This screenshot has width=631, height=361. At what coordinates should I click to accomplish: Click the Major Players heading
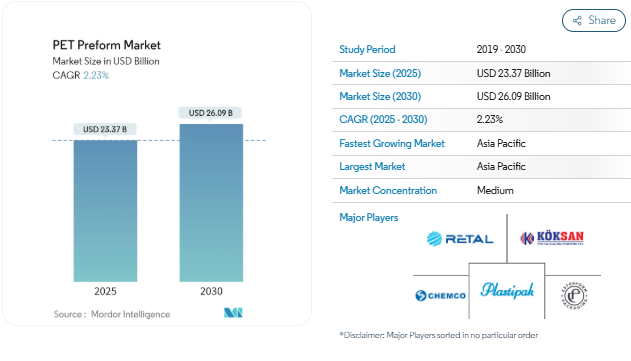[x=369, y=218]
